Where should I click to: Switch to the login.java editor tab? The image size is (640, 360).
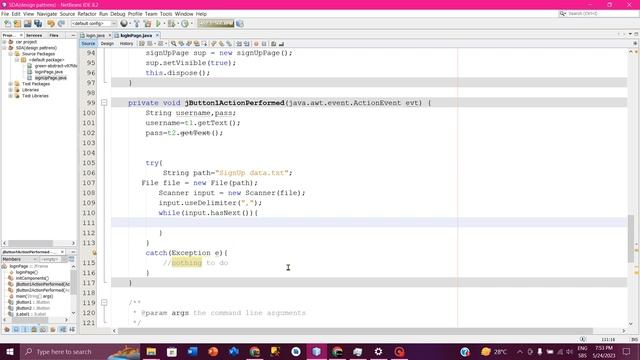pos(95,36)
